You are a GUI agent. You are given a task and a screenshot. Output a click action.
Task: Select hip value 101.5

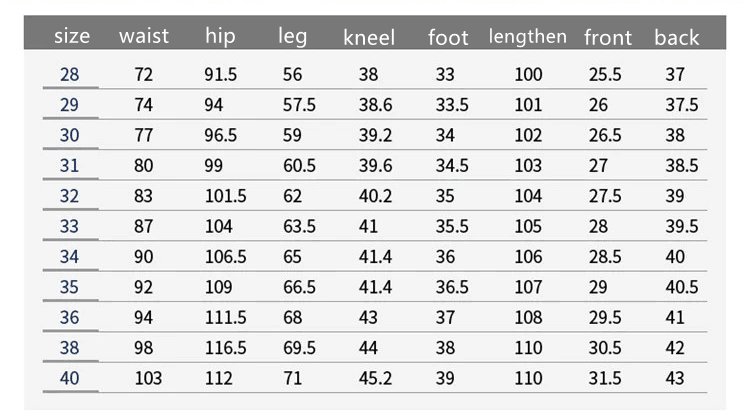tap(225, 196)
